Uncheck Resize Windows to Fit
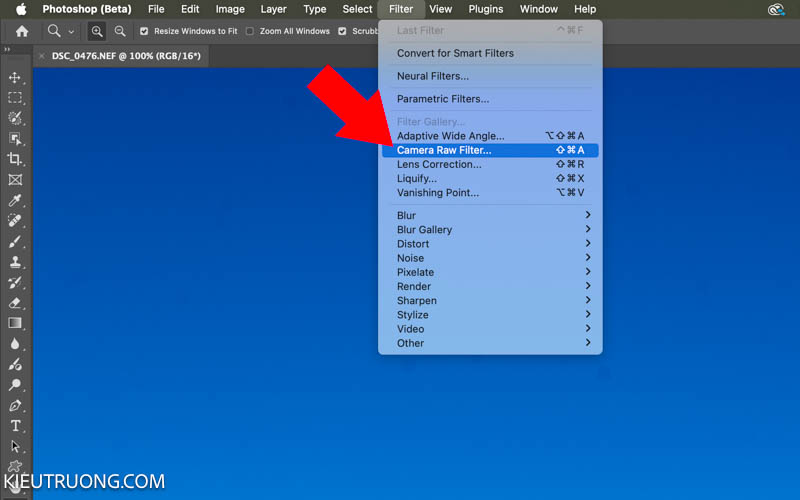This screenshot has width=800, height=500. point(144,31)
